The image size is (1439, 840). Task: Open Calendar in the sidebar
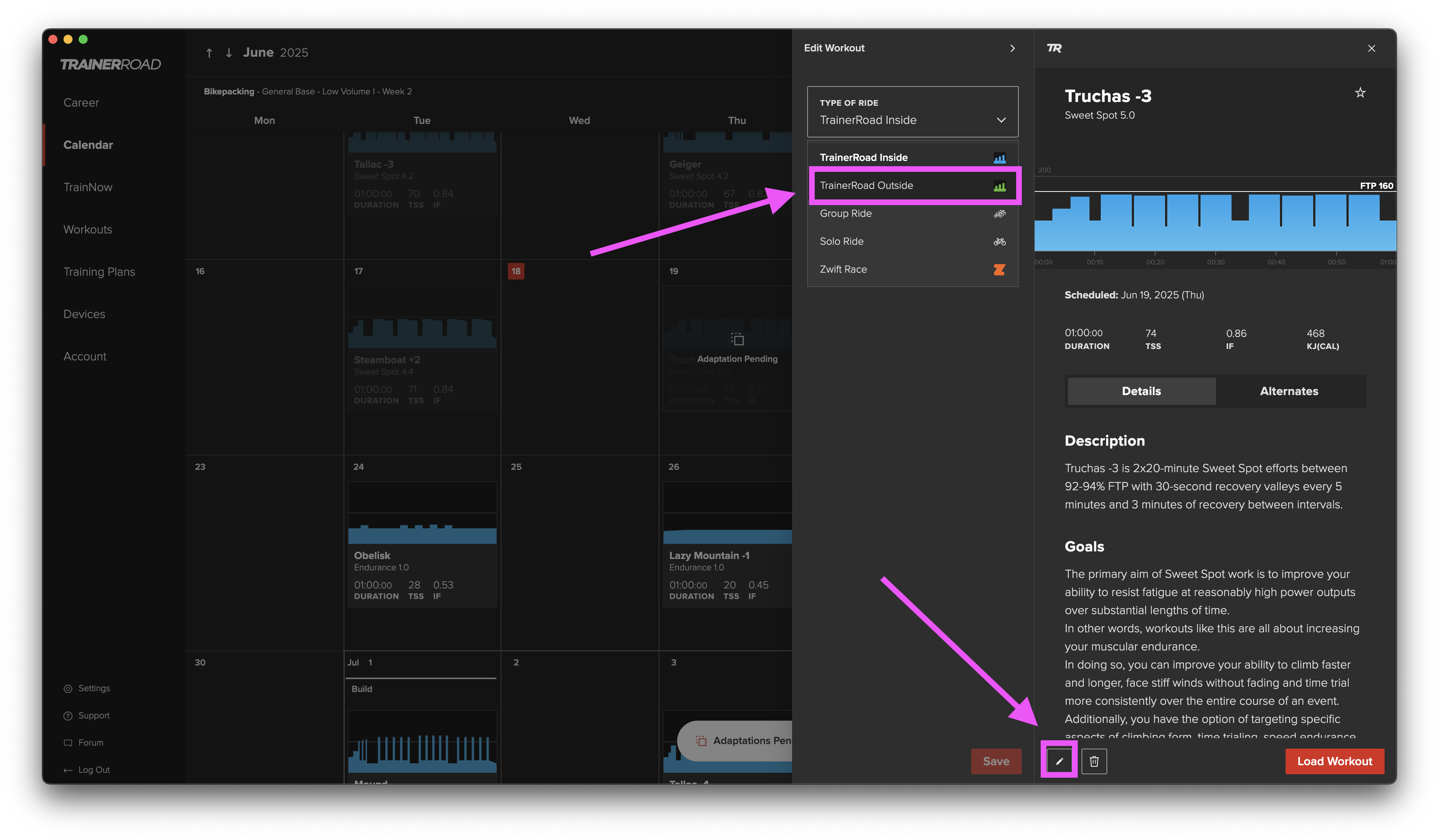tap(88, 145)
